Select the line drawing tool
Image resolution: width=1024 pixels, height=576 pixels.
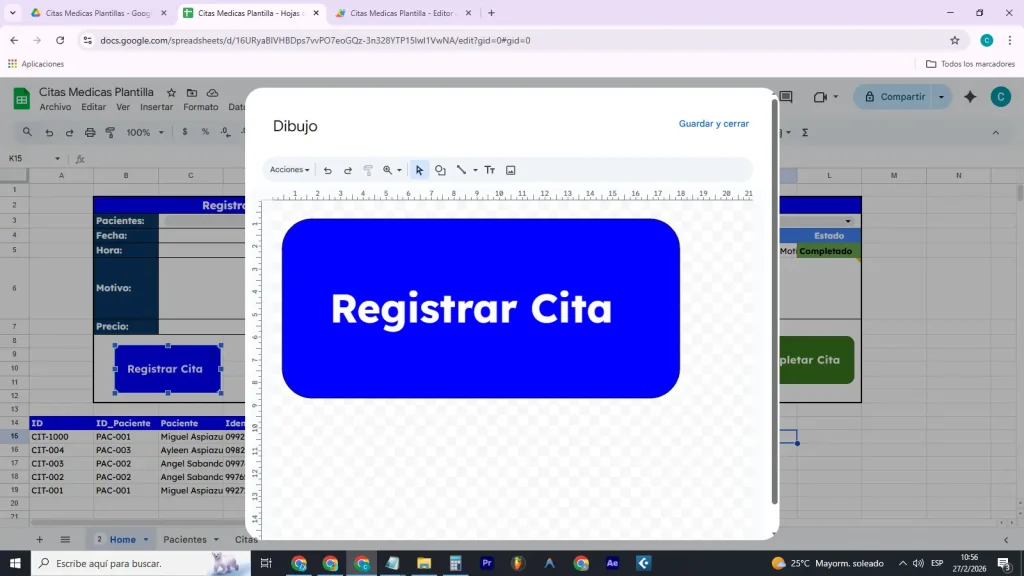460,170
